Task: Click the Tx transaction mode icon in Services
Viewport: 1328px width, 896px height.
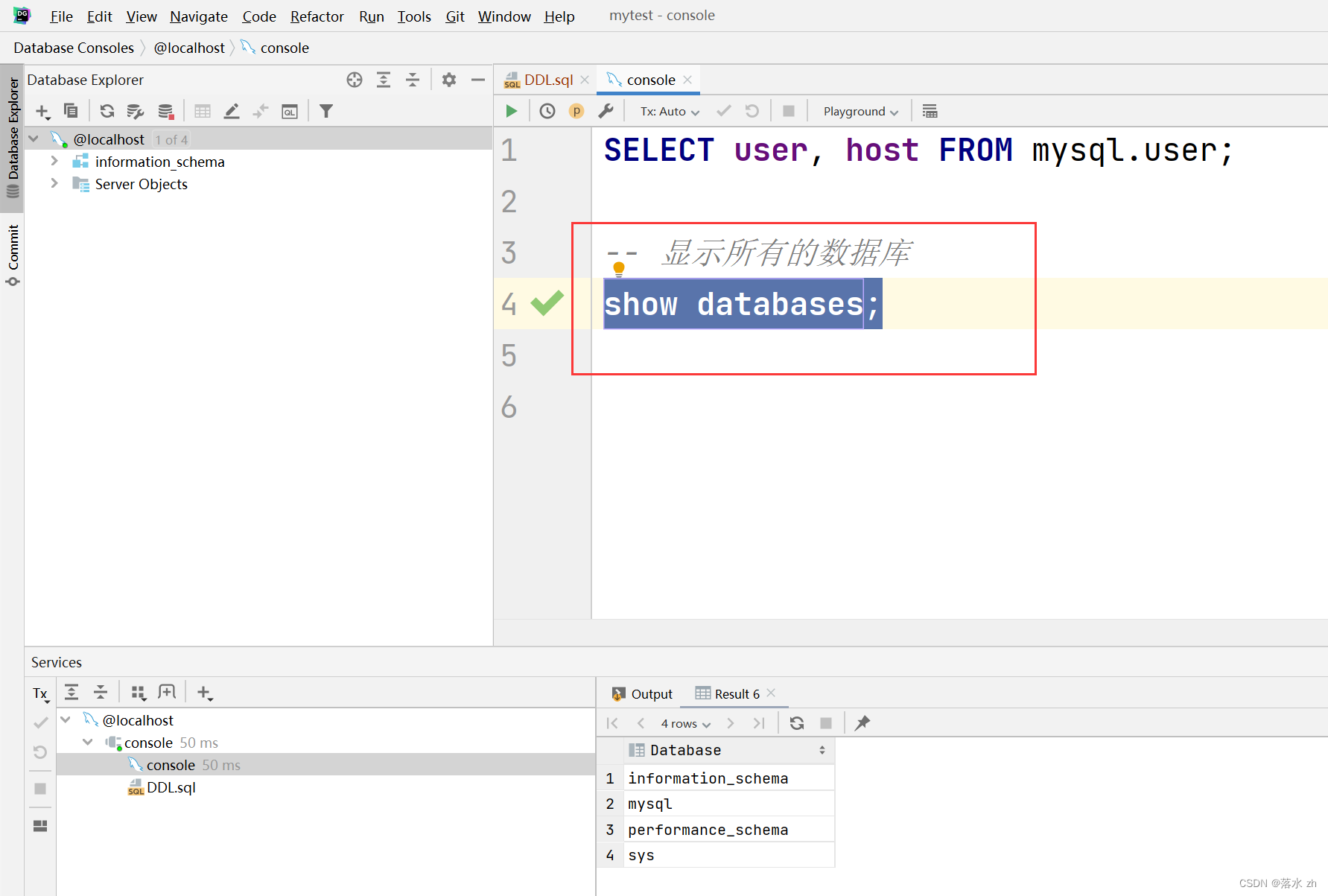Action: point(40,694)
